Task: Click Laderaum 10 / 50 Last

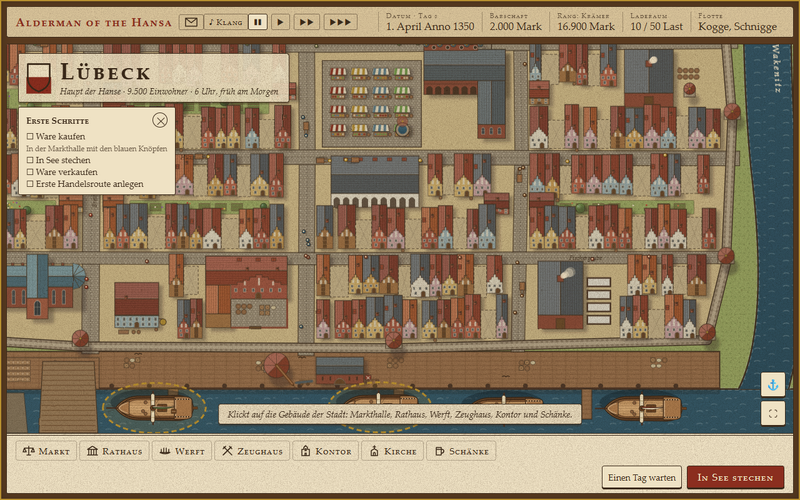Action: click(656, 22)
